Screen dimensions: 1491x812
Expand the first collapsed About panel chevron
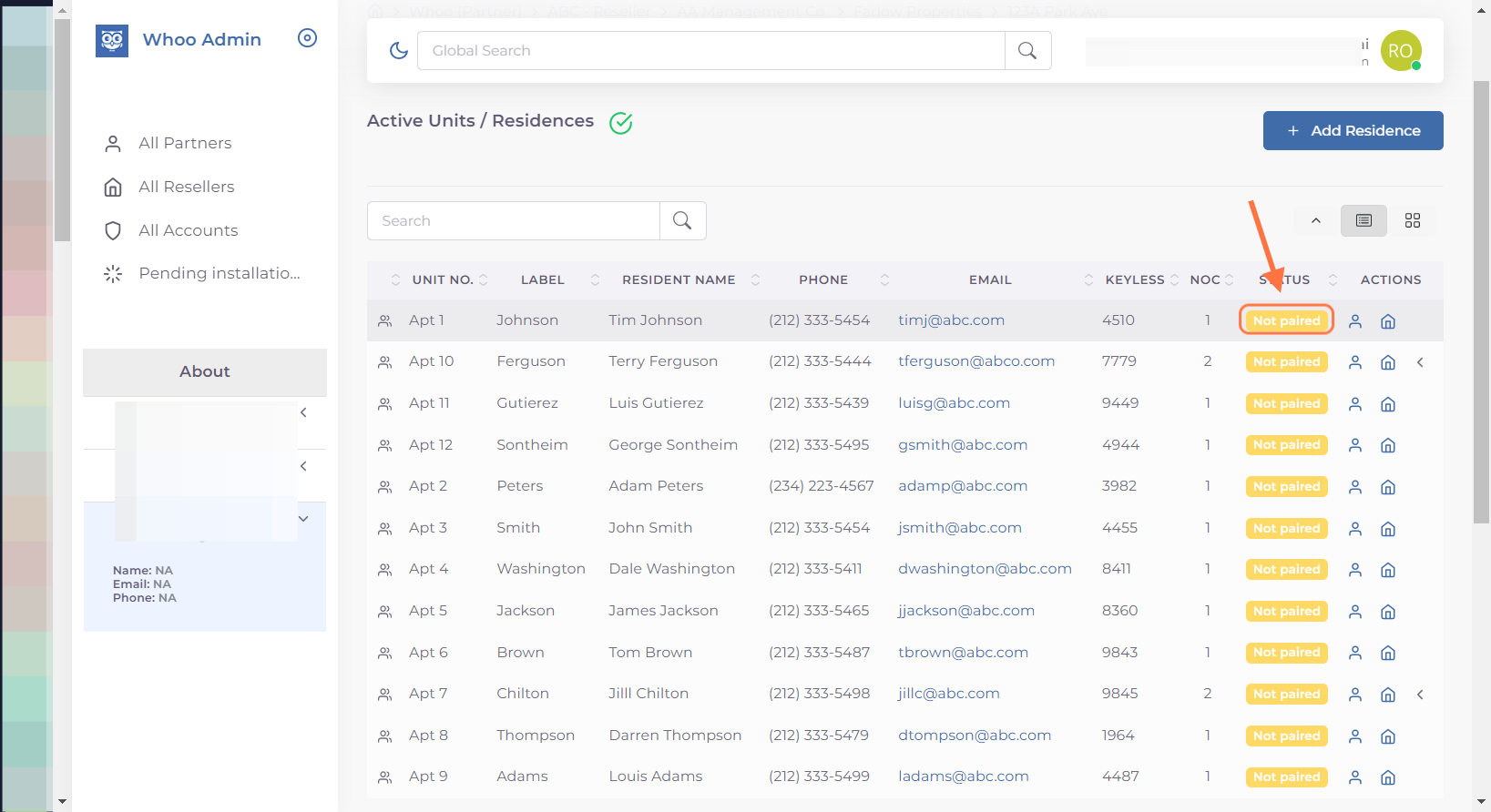[303, 412]
